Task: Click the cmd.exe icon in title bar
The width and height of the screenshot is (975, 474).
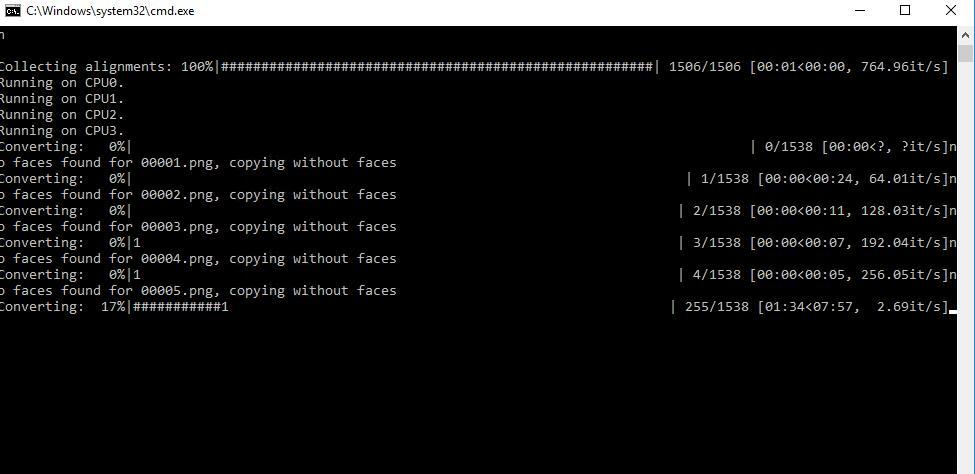Action: coord(12,11)
